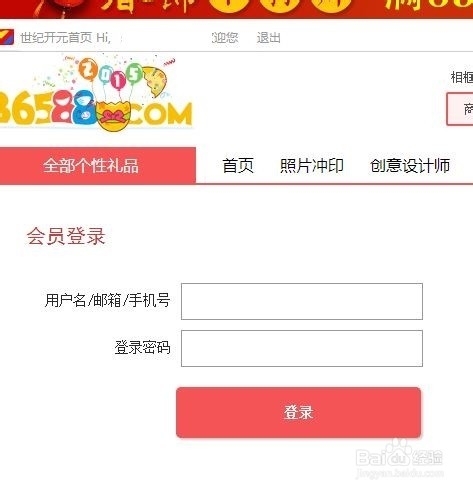Open the 照片冲印 nav tab

[x=312, y=166]
